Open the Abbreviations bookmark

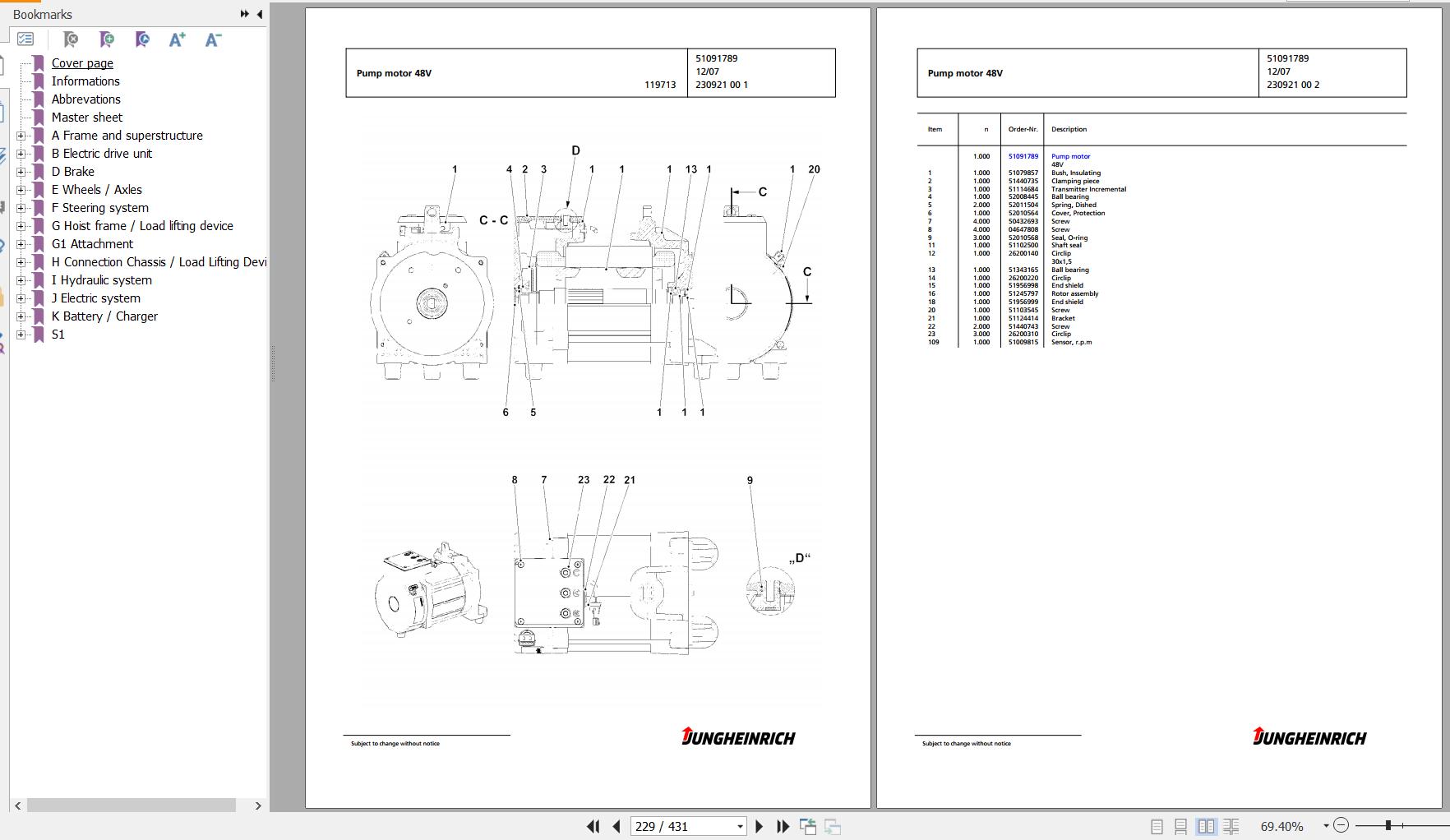[x=86, y=99]
